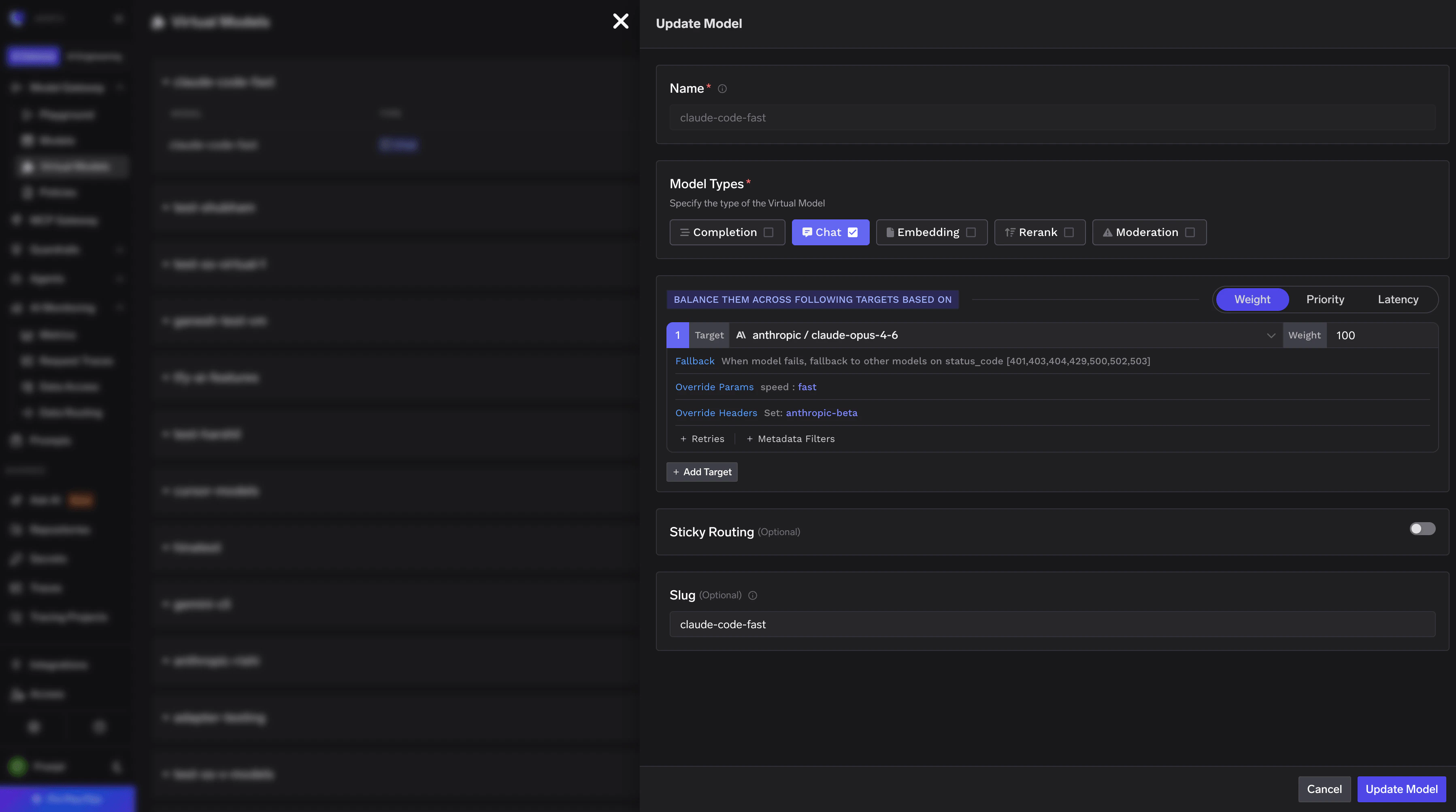Switch to the Priority balancing tab
Image resolution: width=1456 pixels, height=812 pixels.
[x=1325, y=300]
